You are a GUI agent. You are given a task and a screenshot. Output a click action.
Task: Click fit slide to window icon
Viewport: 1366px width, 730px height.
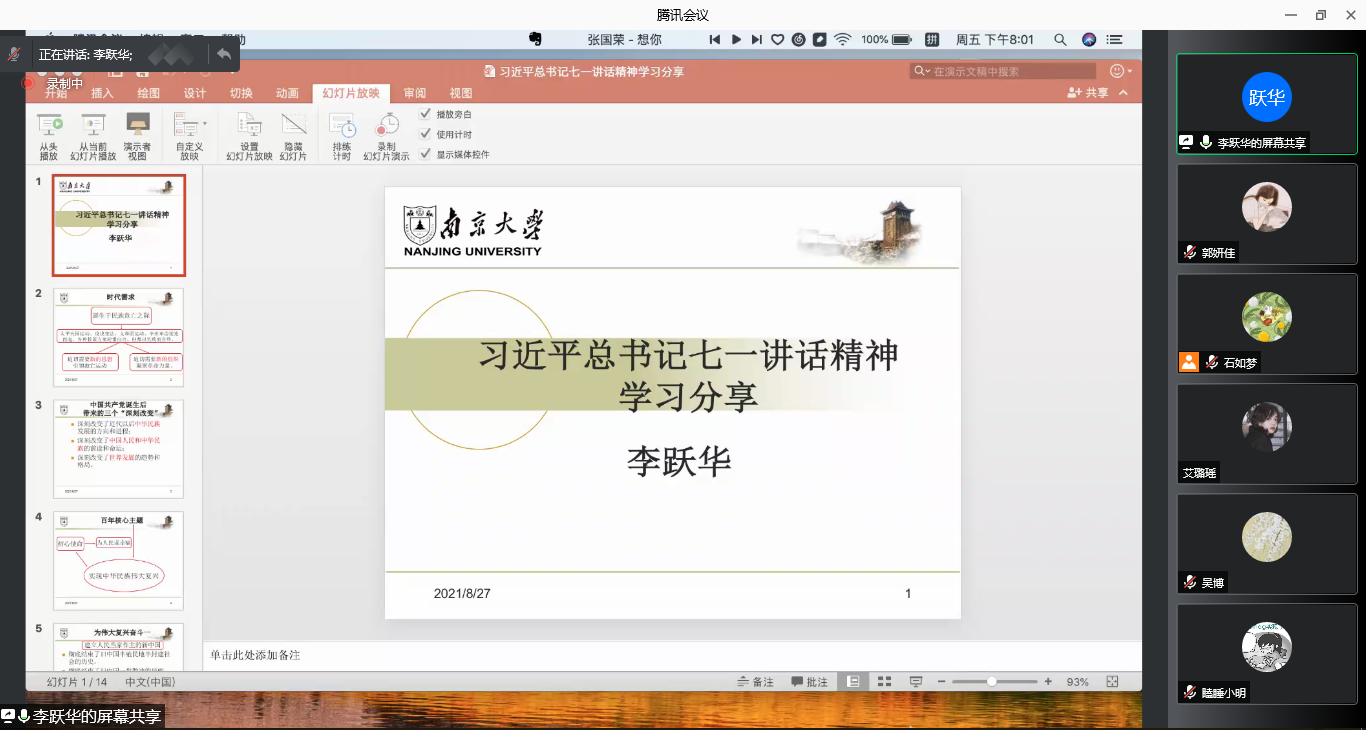pyautogui.click(x=1112, y=681)
